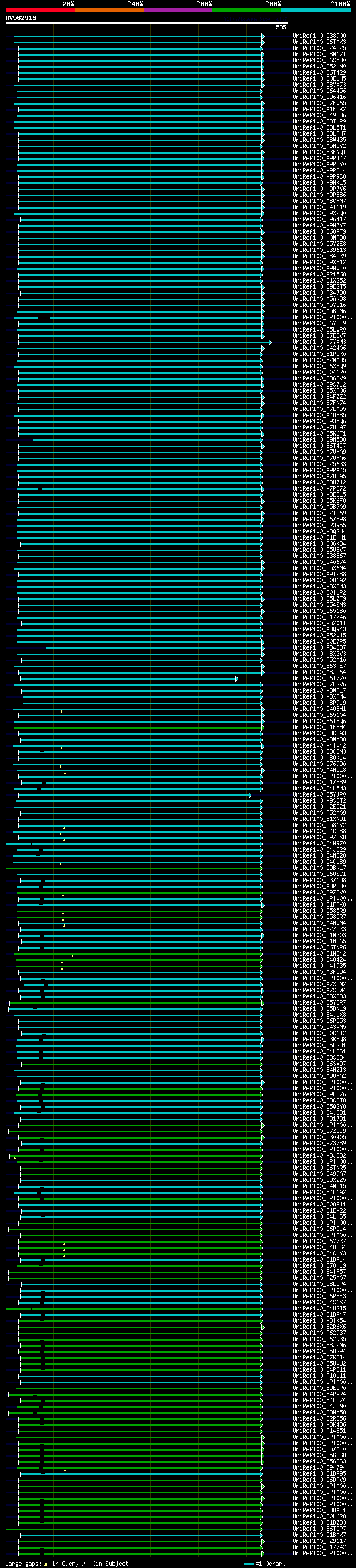Viewport: 356px width, 1568px height.
Task: Select hit UniRef100_O76990
Action: [x=319, y=764]
